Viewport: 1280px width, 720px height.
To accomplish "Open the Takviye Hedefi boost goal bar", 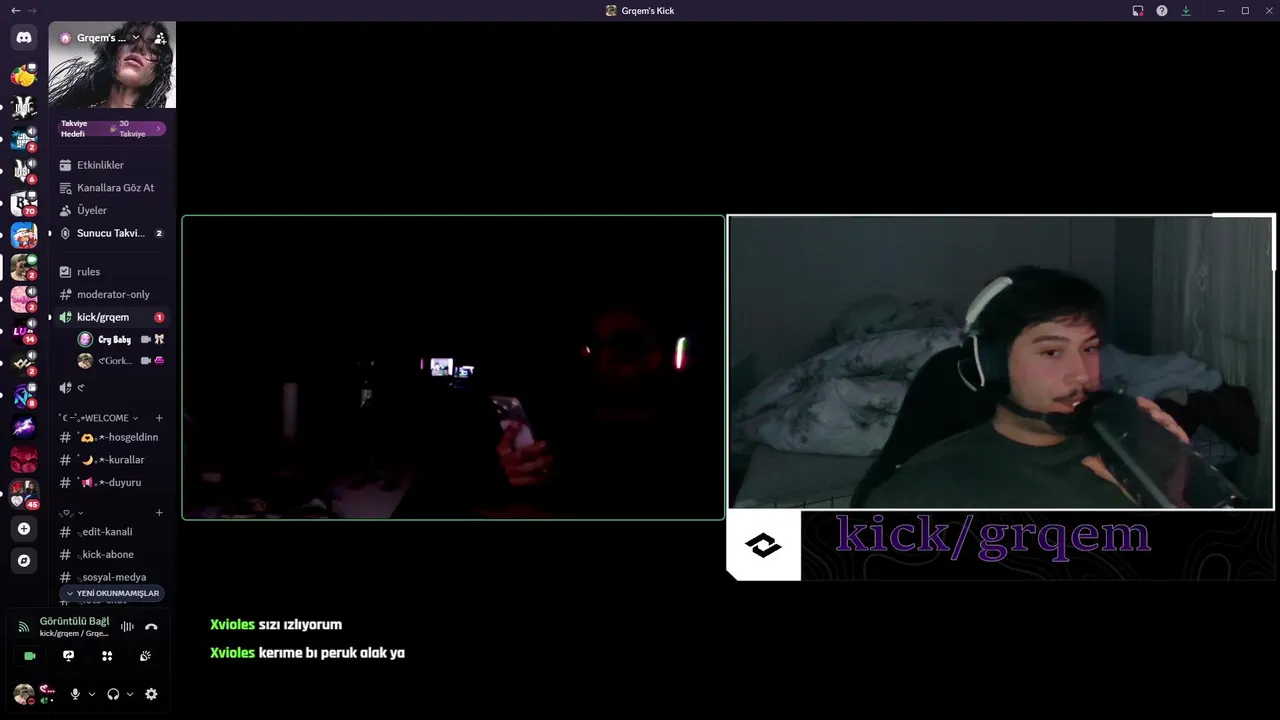I will click(112, 128).
